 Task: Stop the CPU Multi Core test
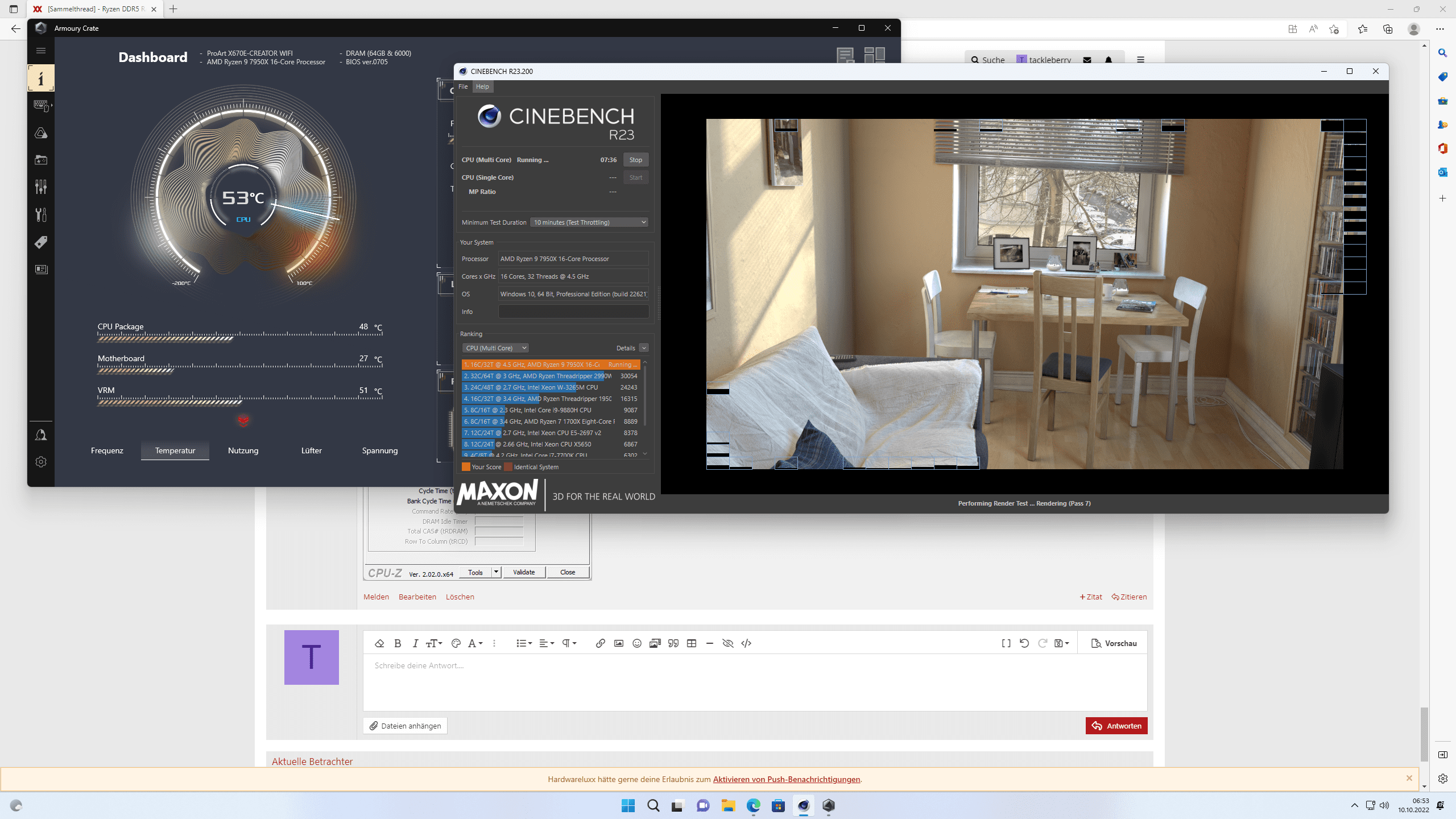pos(636,160)
